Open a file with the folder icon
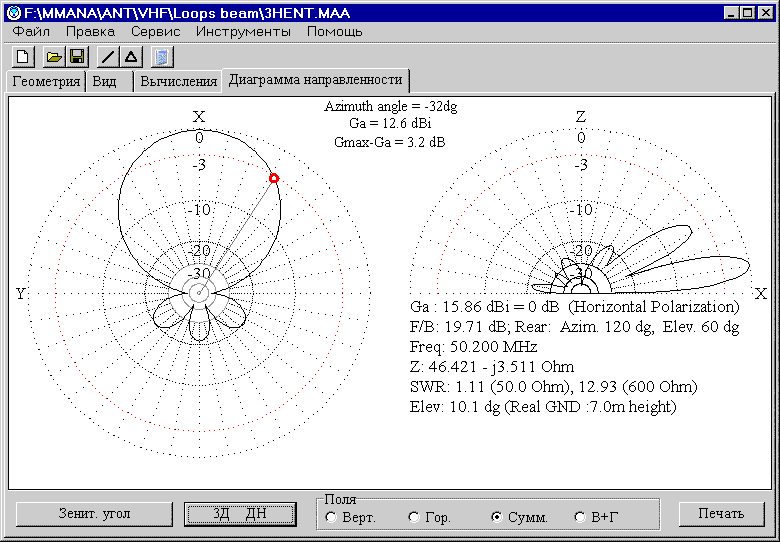The height and width of the screenshot is (542, 780). (53, 57)
